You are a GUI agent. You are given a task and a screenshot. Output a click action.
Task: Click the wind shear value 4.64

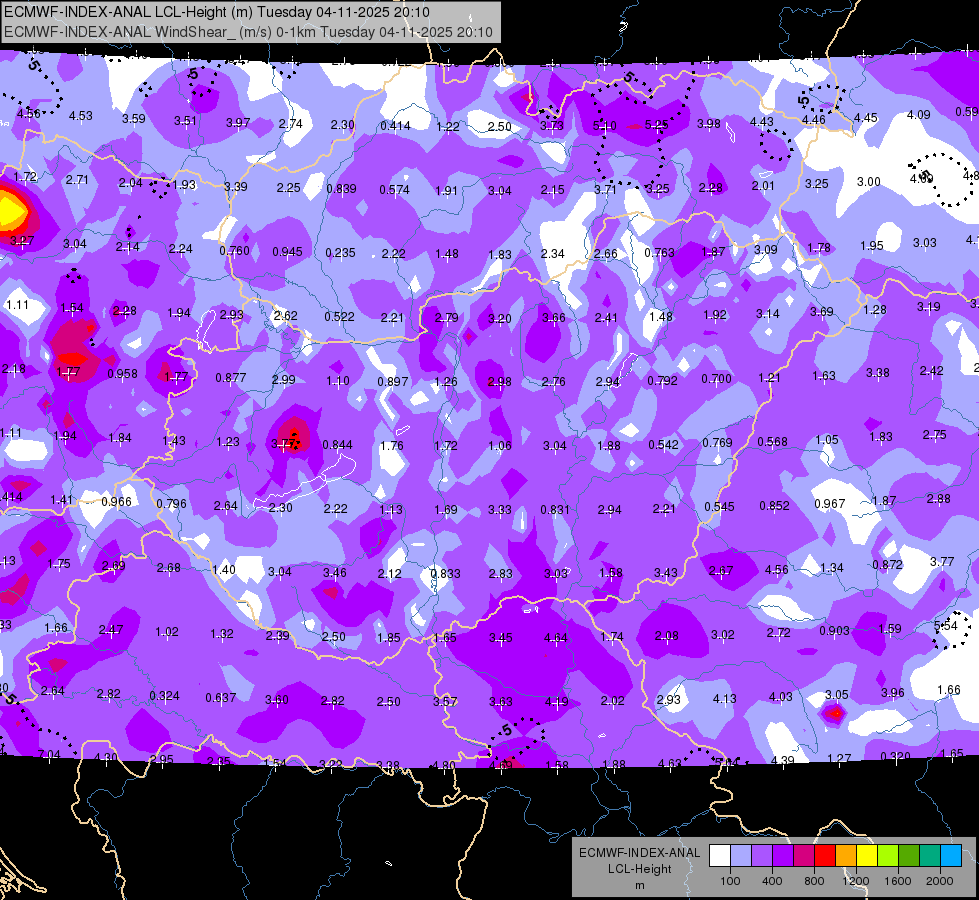tap(556, 638)
